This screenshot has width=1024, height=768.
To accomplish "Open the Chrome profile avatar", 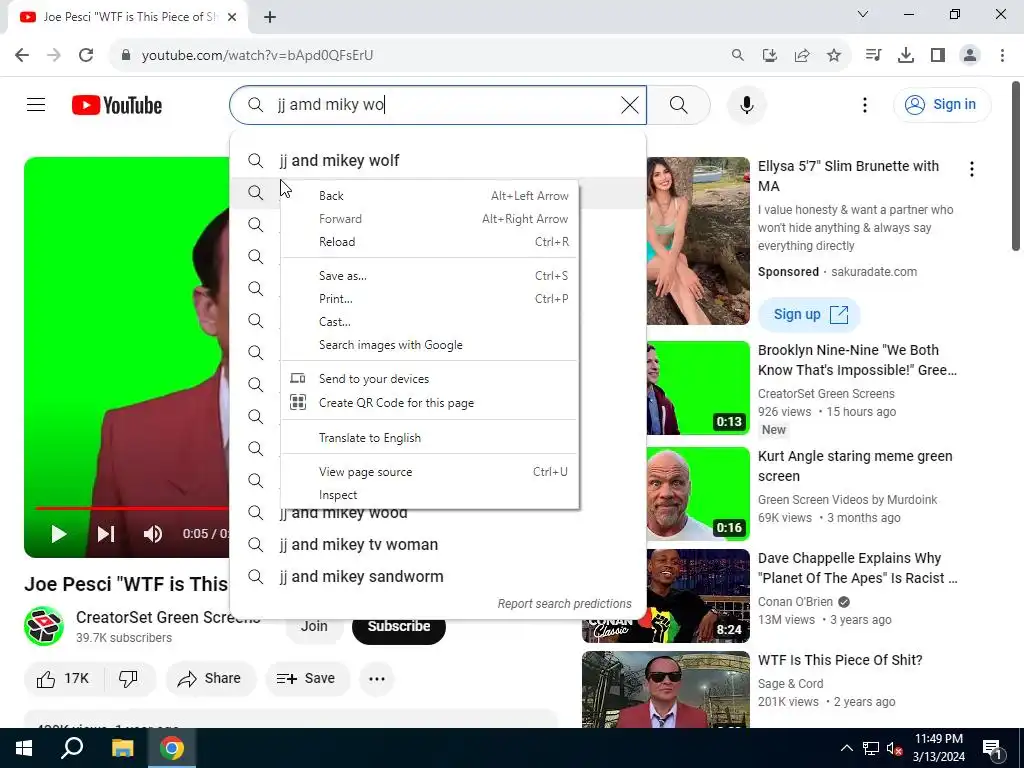I will 970,55.
